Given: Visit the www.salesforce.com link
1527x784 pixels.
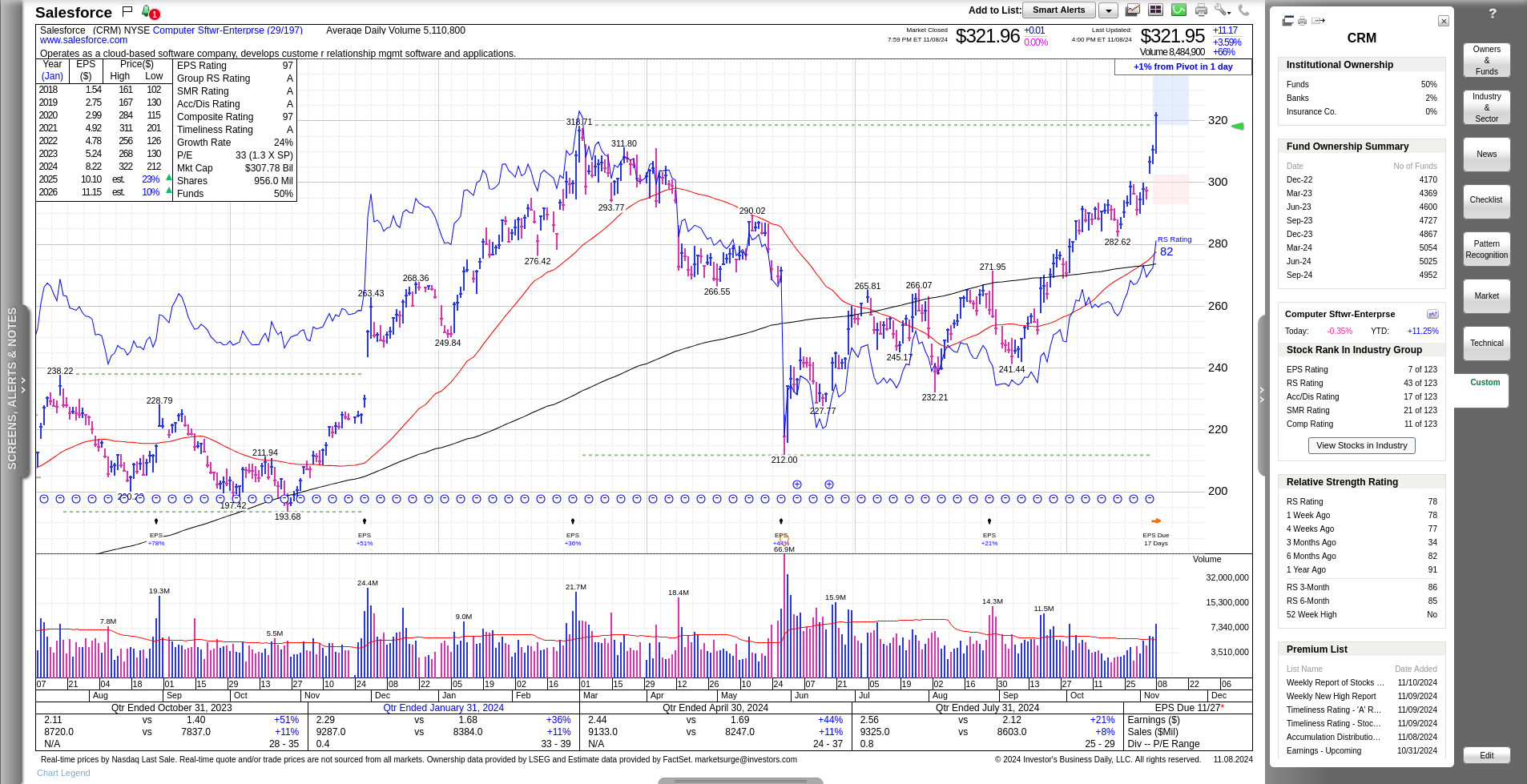Looking at the screenshot, I should (83, 40).
